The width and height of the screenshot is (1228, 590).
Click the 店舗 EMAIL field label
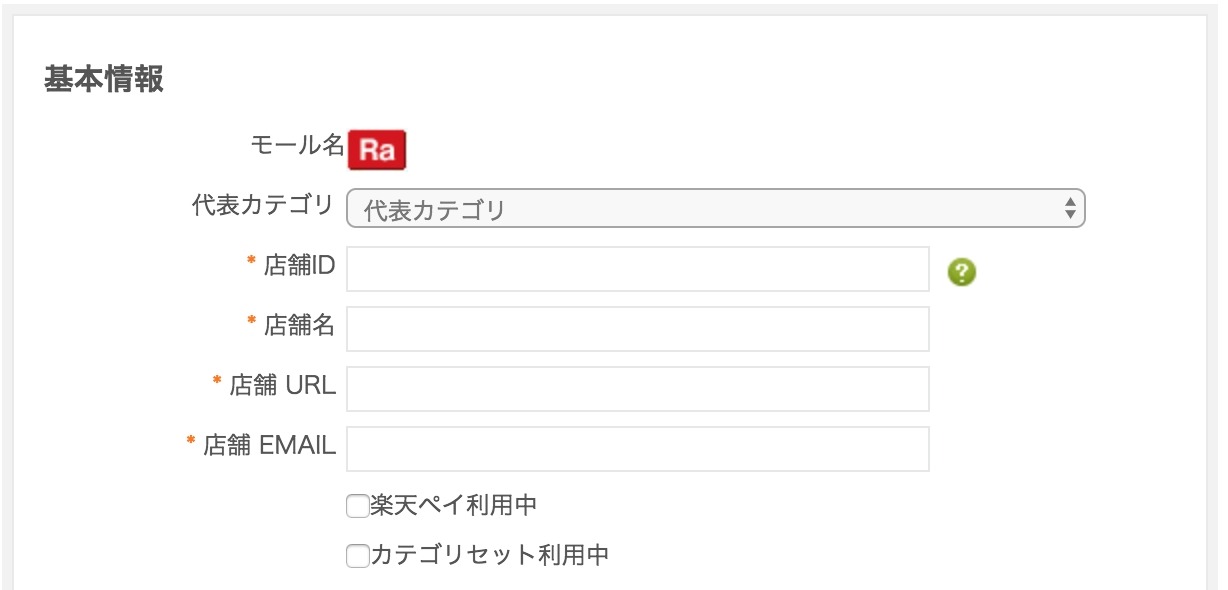(x=270, y=445)
